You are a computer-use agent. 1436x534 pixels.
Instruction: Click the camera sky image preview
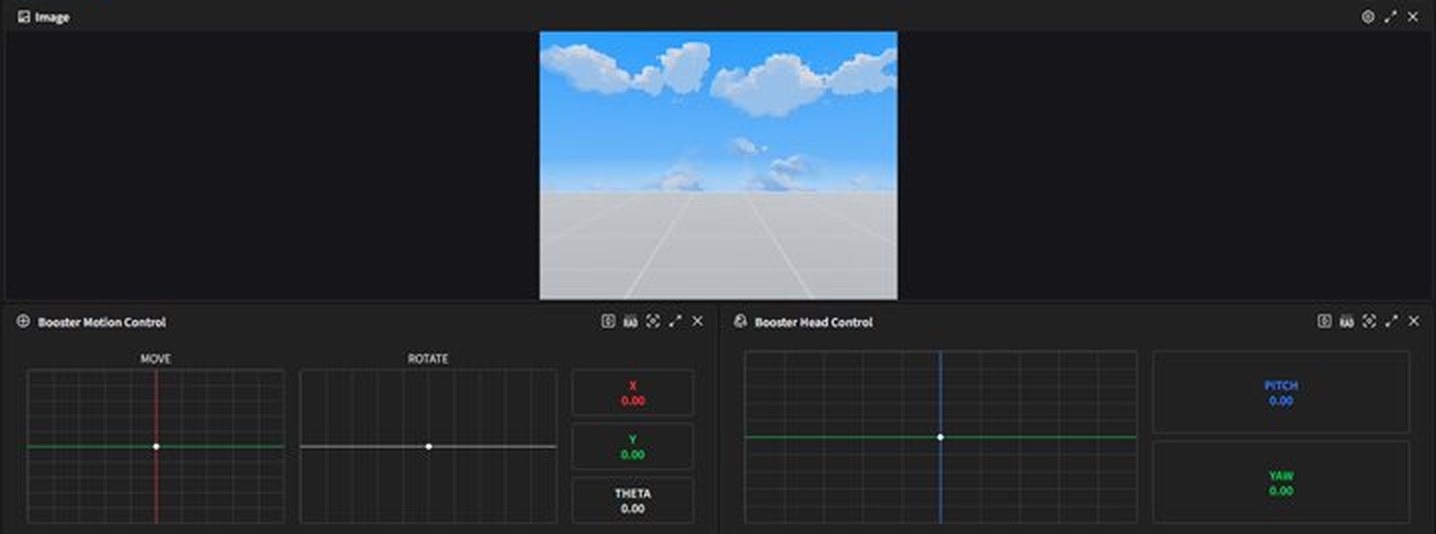(718, 165)
